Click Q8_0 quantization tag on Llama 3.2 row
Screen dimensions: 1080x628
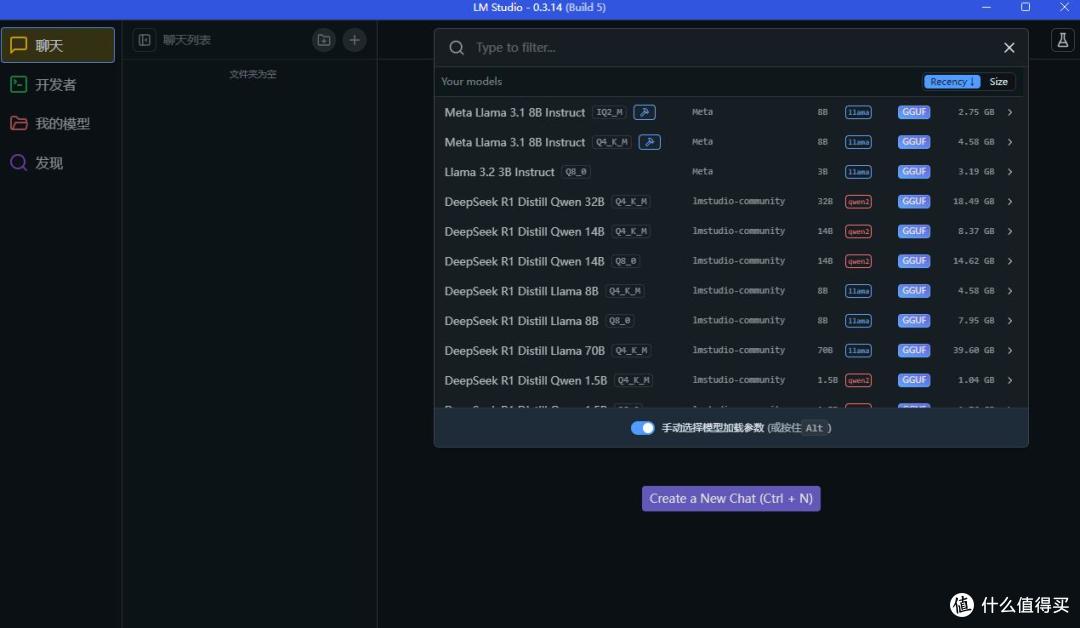576,171
